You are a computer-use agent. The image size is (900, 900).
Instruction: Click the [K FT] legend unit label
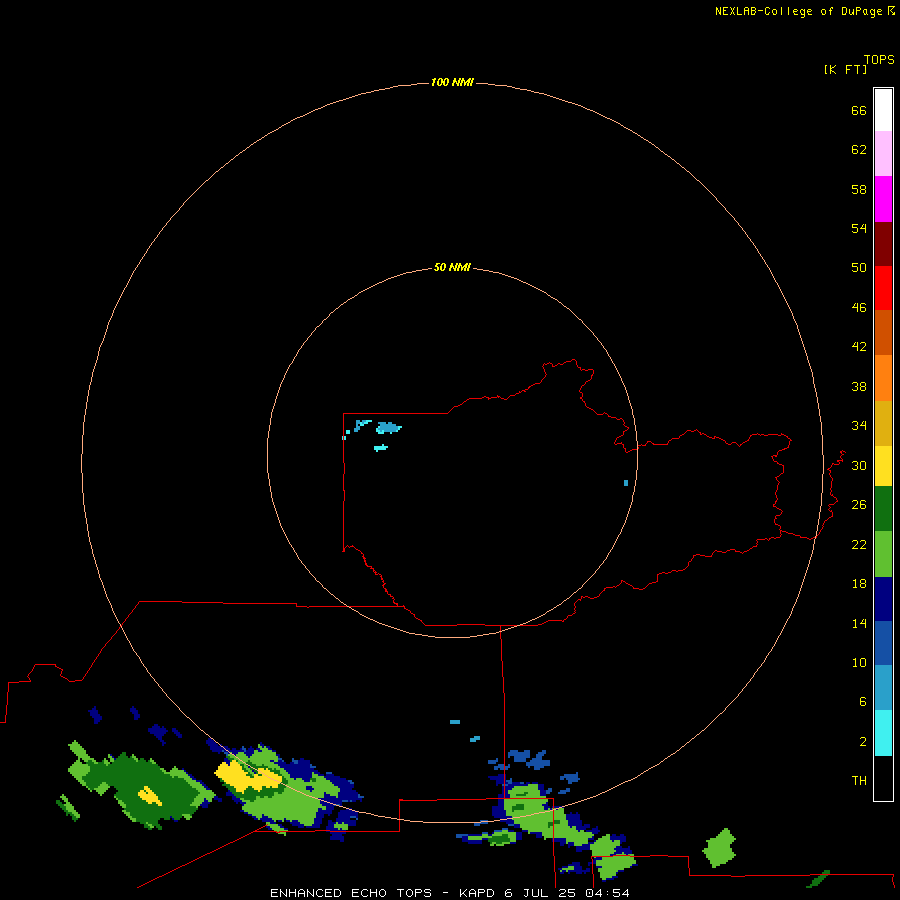click(845, 69)
